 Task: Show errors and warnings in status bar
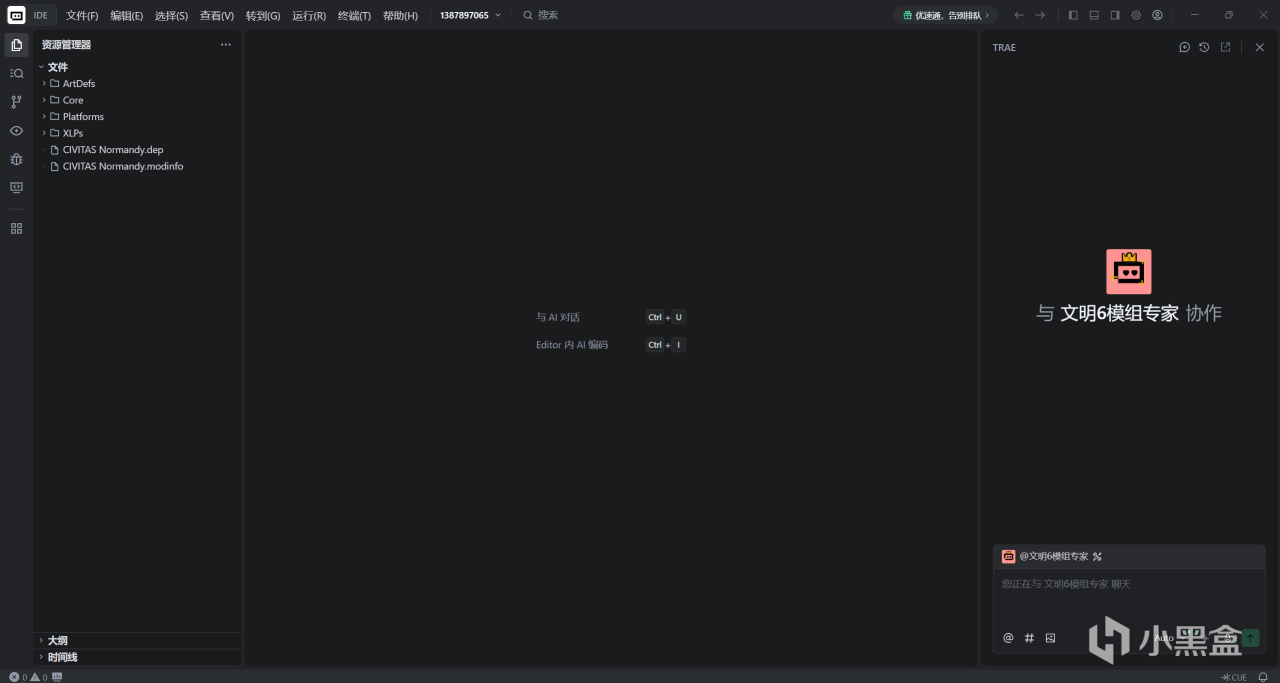tap(29, 677)
